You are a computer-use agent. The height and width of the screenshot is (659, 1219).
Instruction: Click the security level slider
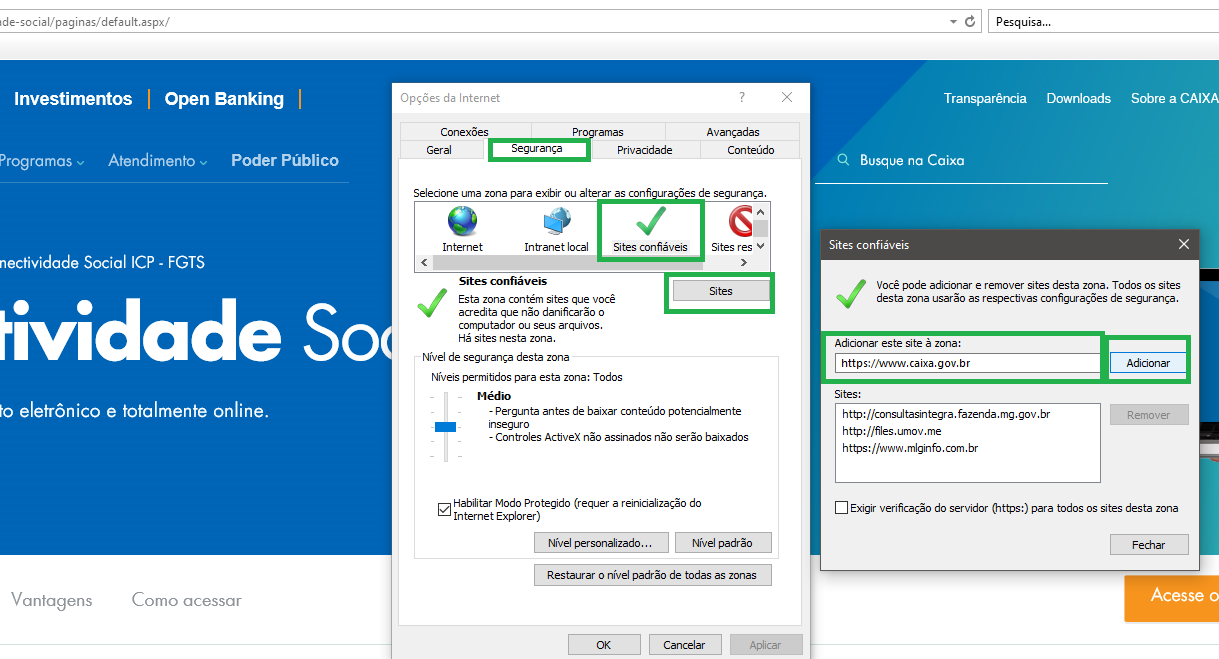445,427
